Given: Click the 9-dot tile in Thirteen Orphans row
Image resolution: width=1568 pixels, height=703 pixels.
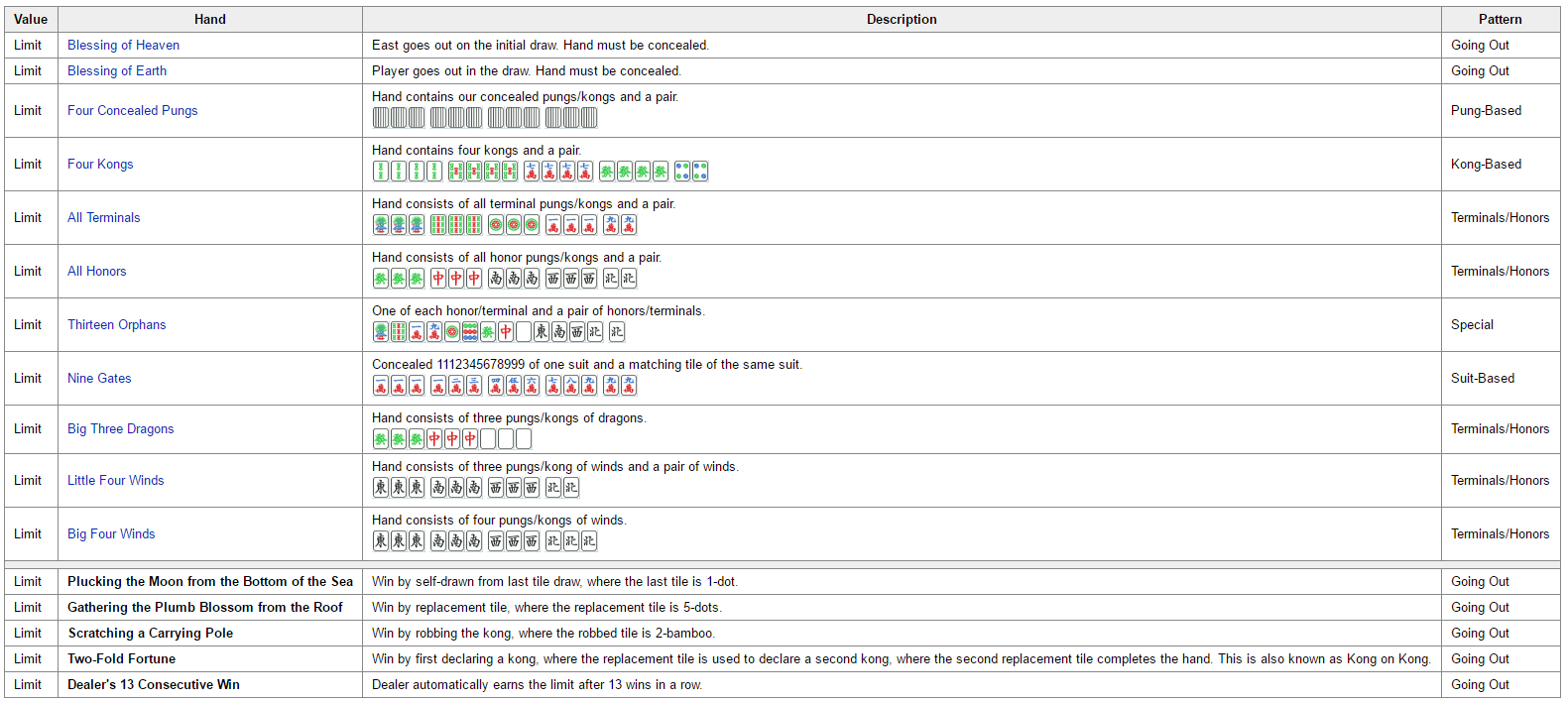Looking at the screenshot, I should (470, 332).
